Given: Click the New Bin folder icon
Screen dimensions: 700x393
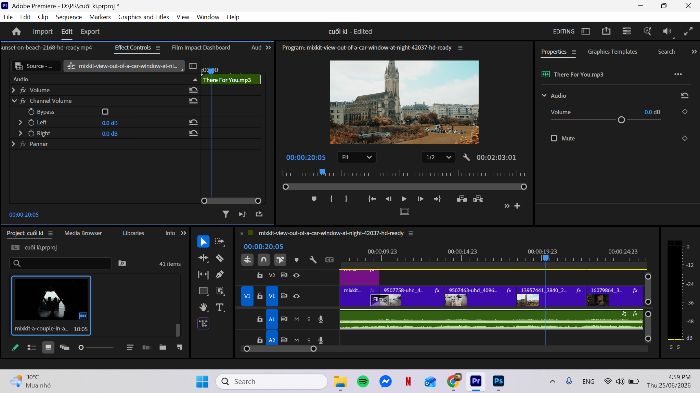Looking at the screenshot, I should click(x=162, y=347).
